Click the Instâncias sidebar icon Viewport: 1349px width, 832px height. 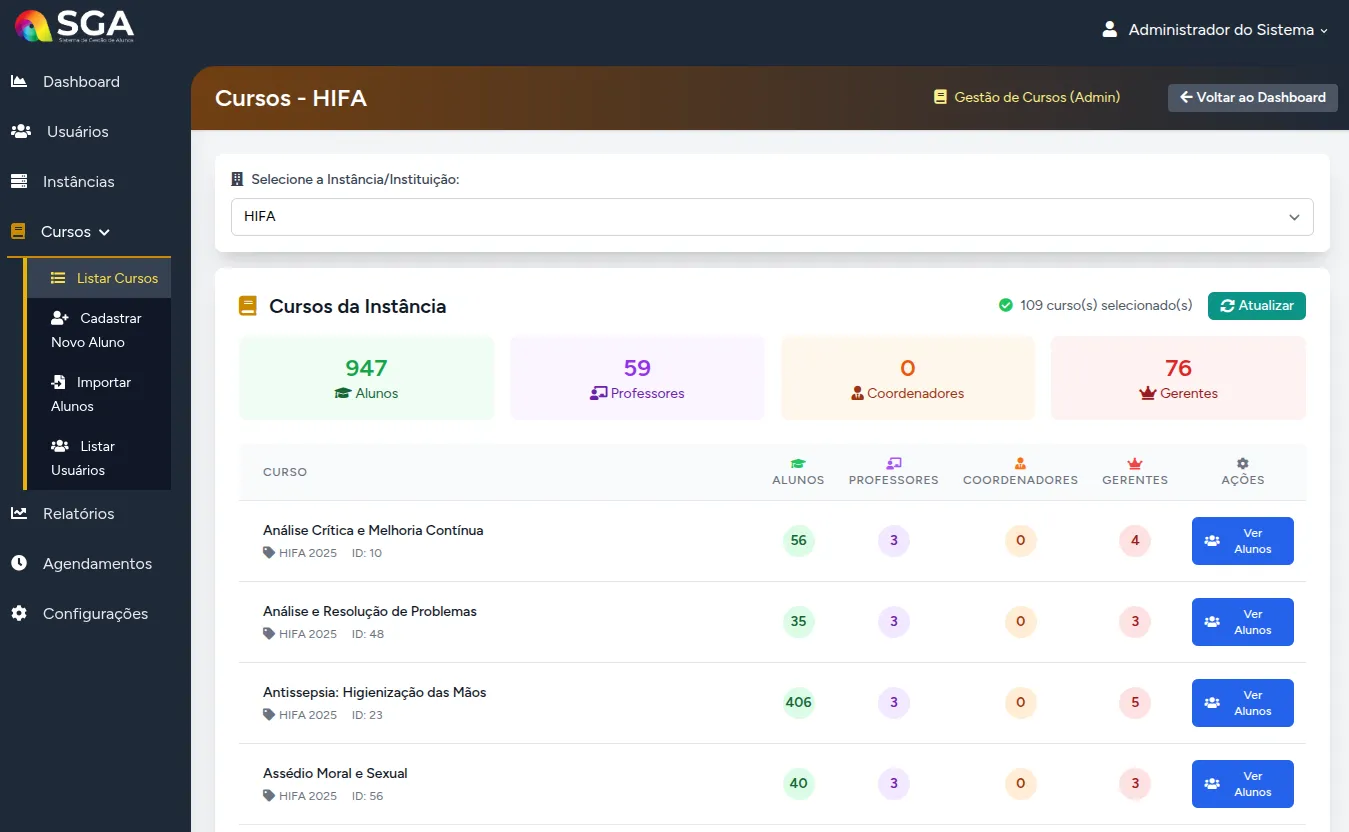coord(19,181)
